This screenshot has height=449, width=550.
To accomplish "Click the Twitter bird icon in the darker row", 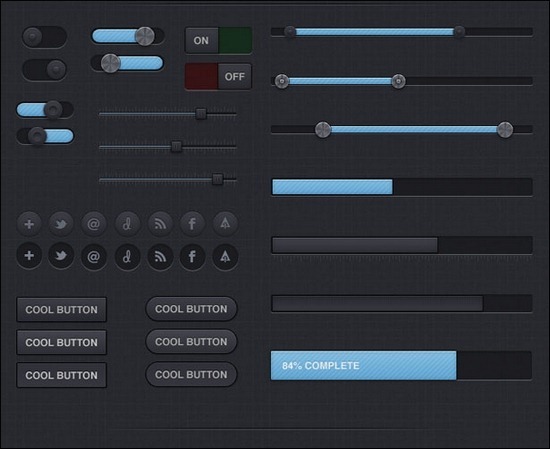I will 61,256.
